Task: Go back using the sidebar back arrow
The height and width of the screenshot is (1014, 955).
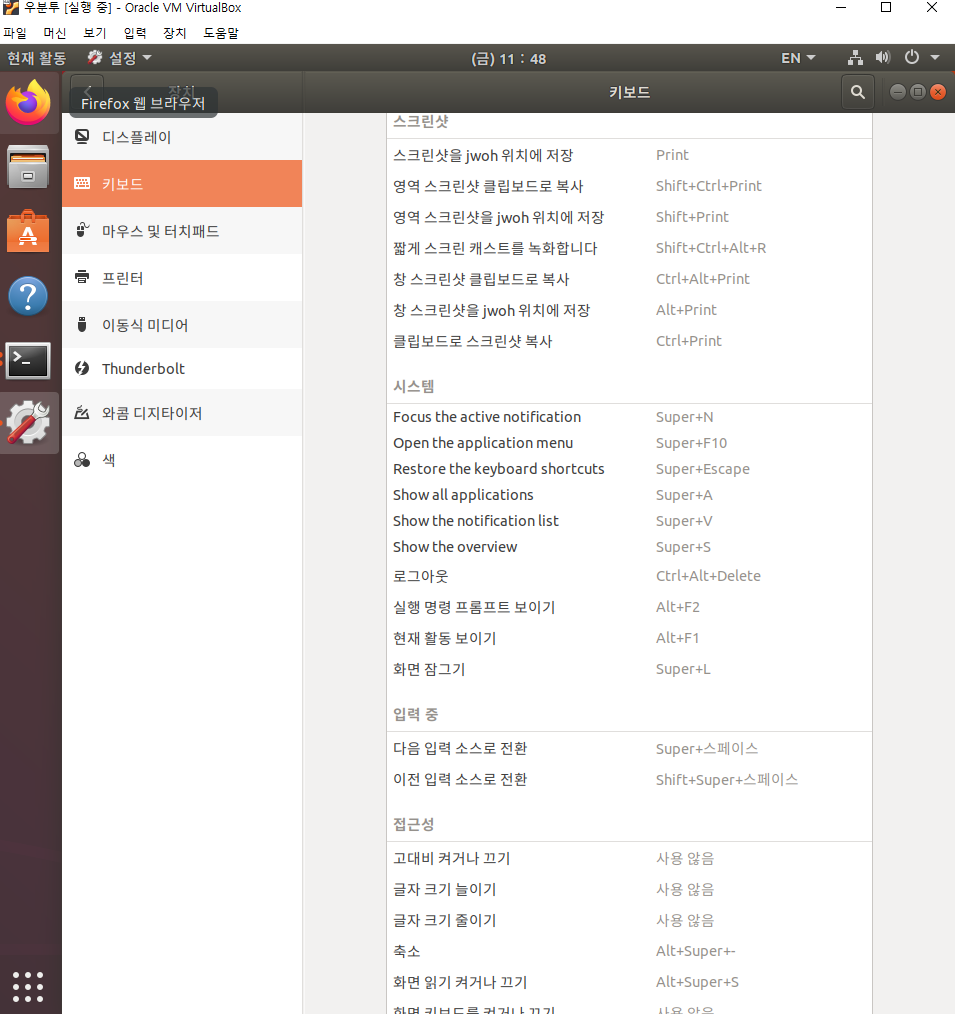Action: (x=87, y=92)
